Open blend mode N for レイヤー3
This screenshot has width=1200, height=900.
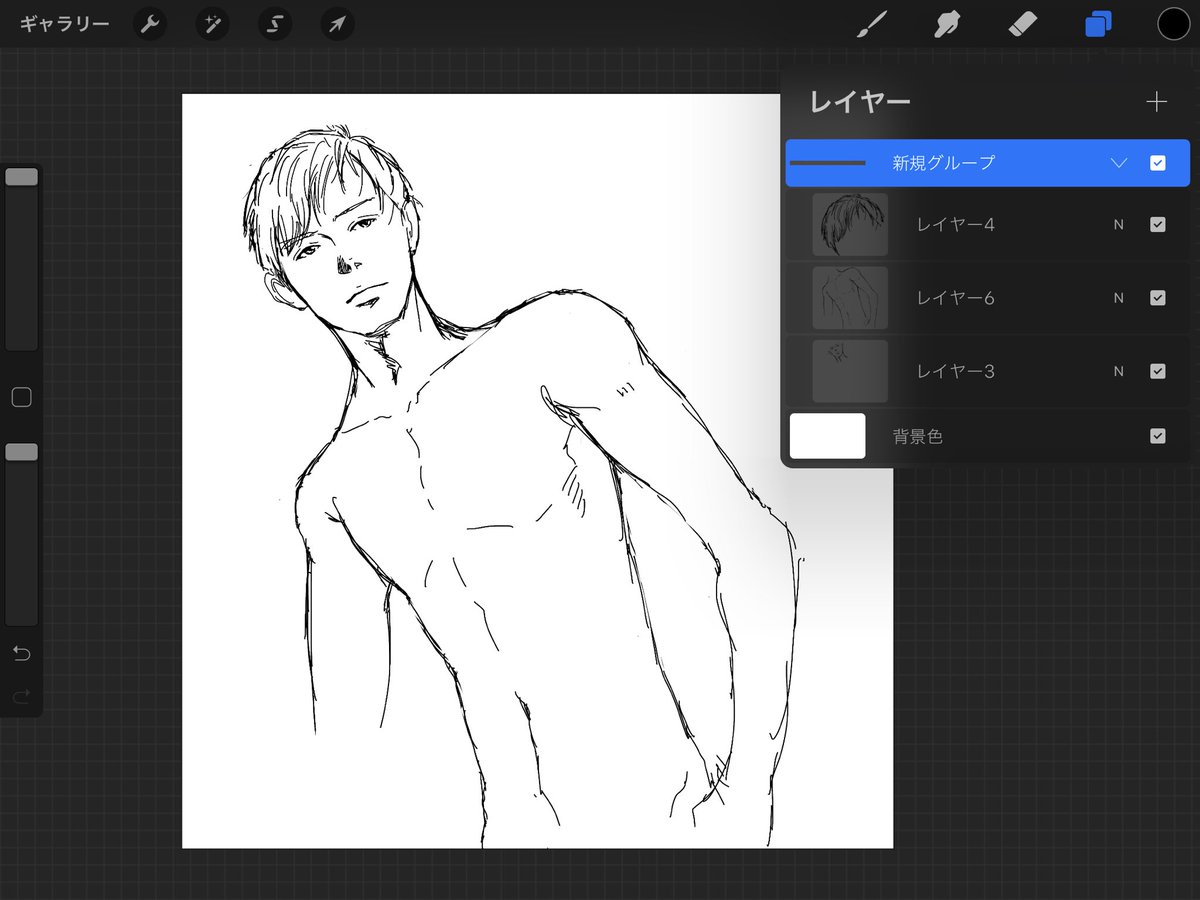coord(1118,371)
